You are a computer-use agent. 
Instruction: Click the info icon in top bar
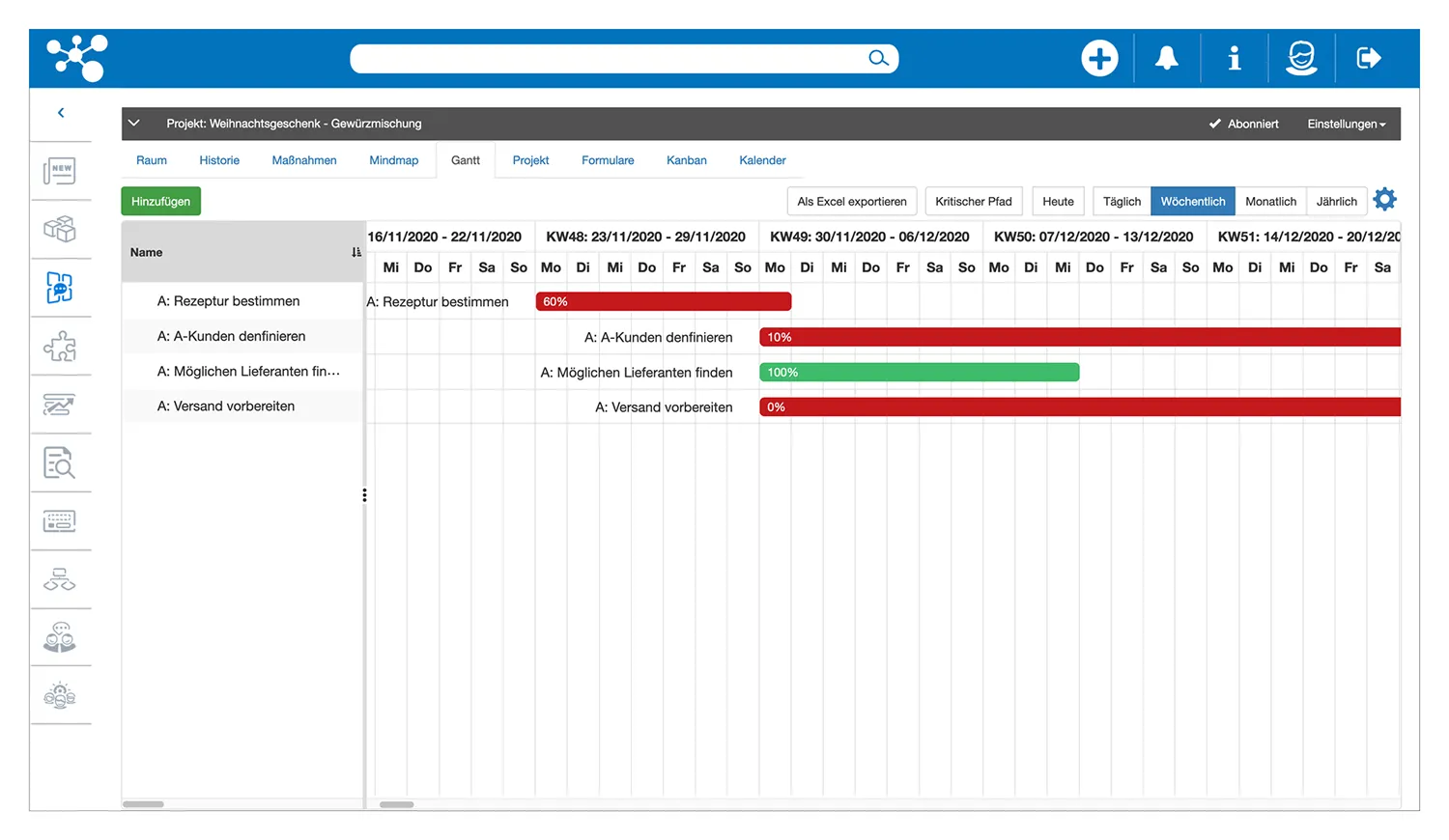(x=1234, y=59)
